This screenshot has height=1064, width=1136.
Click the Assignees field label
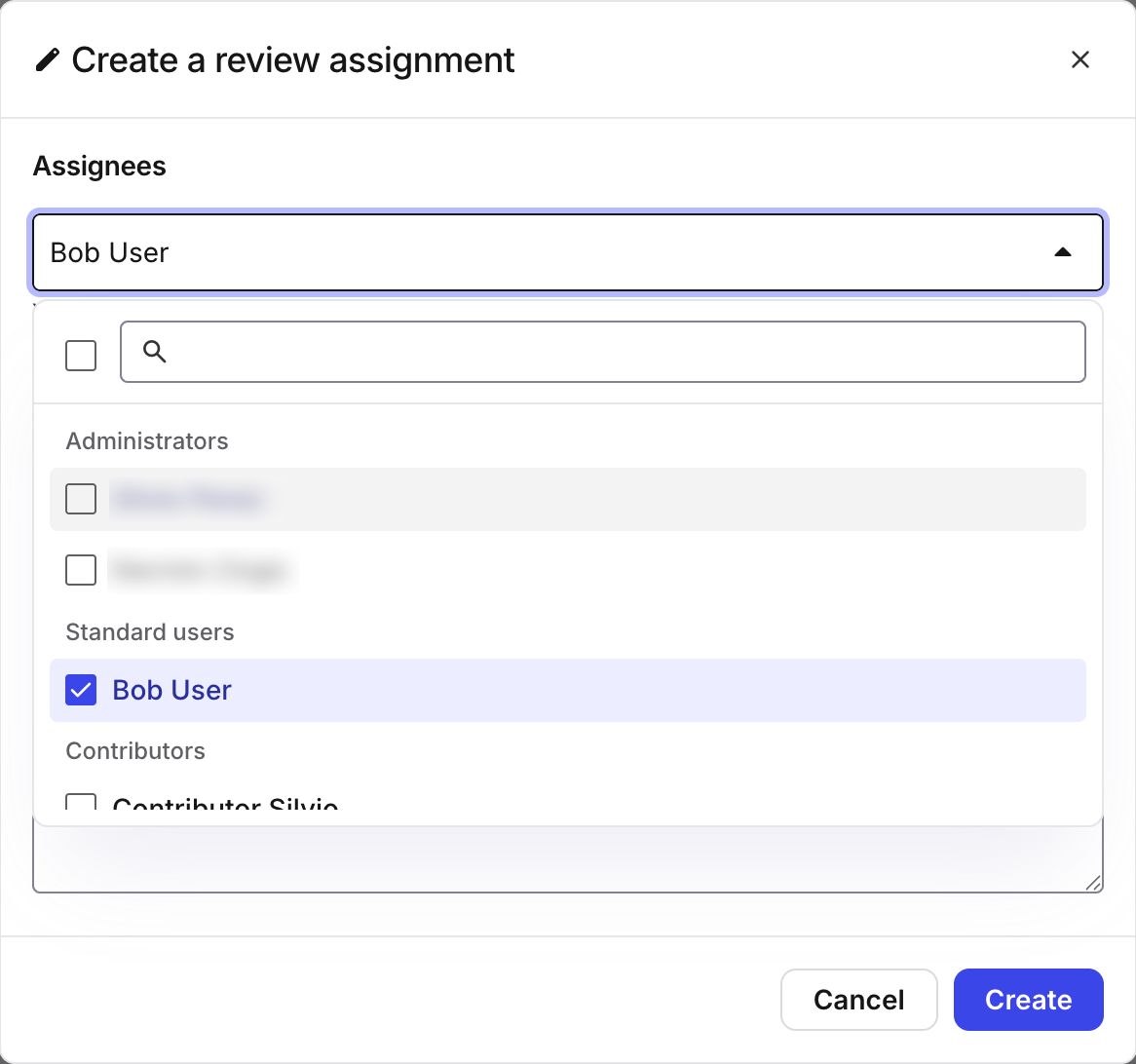(x=99, y=166)
